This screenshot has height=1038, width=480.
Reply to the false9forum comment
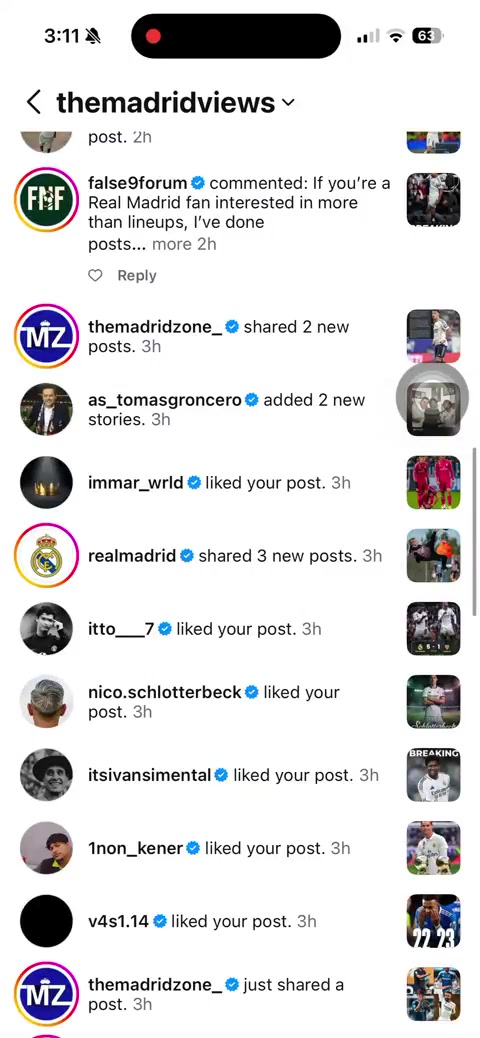coord(136,275)
